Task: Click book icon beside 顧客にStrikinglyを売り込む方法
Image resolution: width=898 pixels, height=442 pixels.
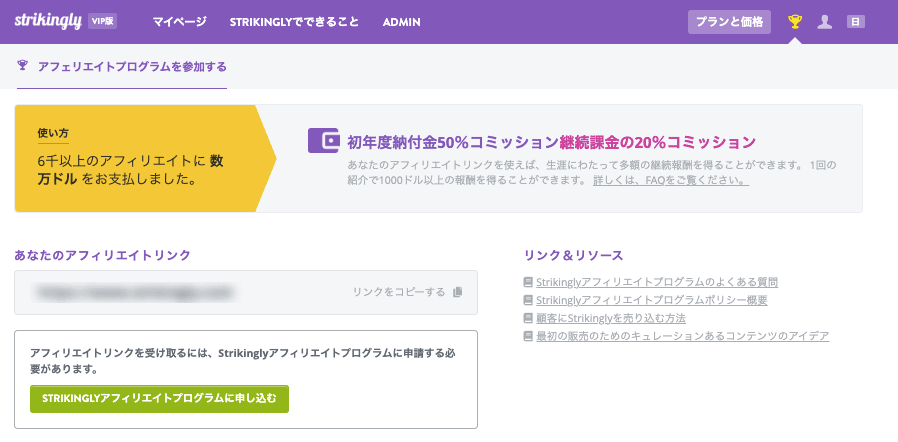Action: [x=528, y=318]
